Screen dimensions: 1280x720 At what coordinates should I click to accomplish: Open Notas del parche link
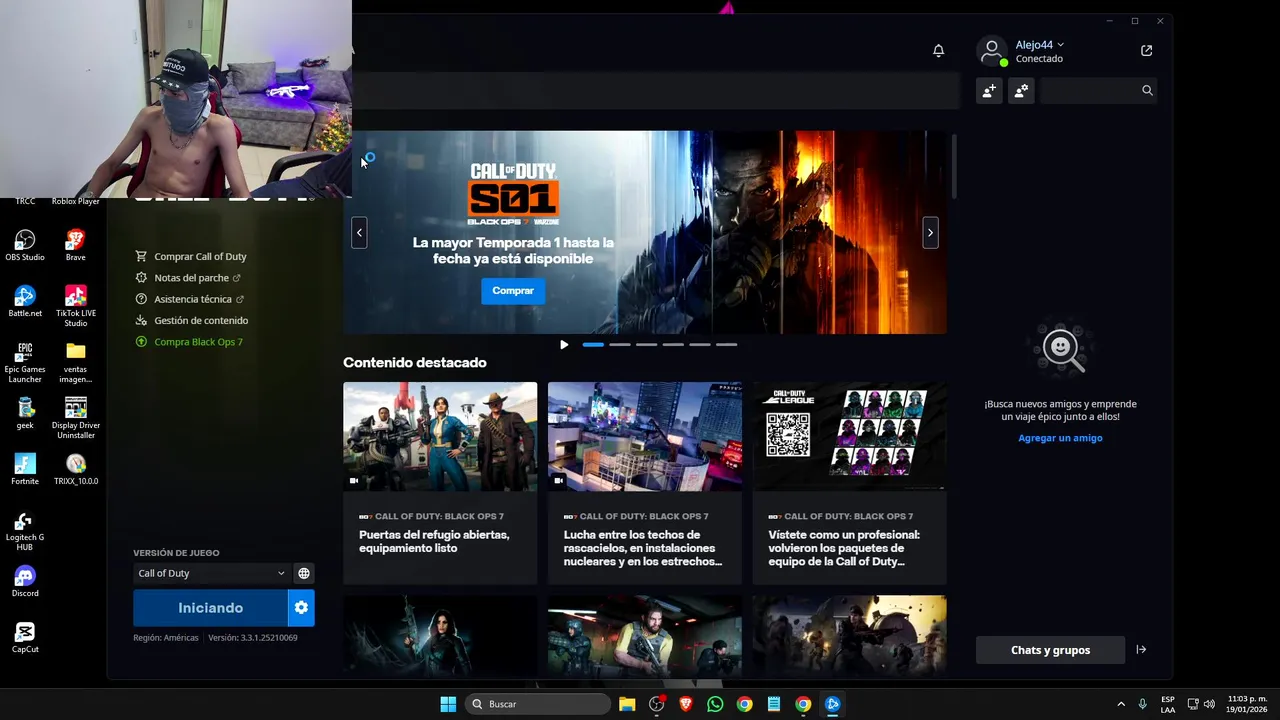(x=192, y=278)
